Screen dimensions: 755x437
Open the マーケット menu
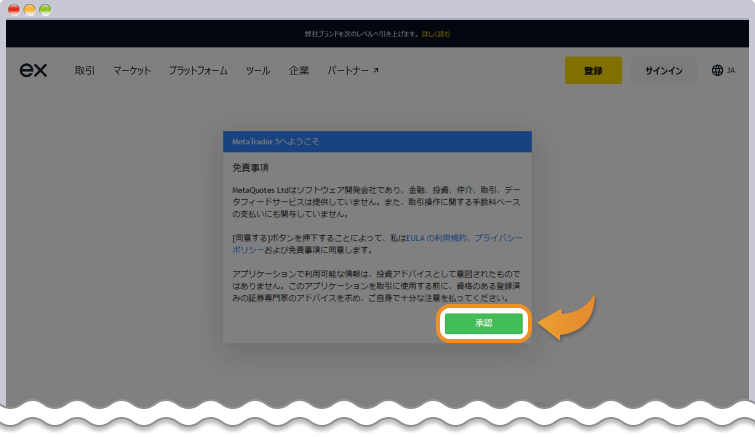click(132, 71)
